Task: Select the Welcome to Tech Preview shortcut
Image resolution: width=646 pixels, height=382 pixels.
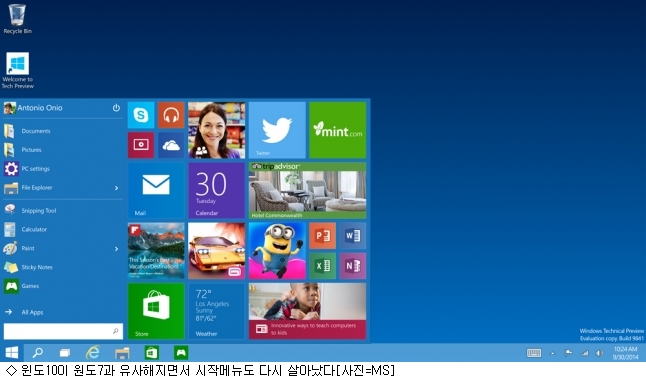Action: coord(17,70)
